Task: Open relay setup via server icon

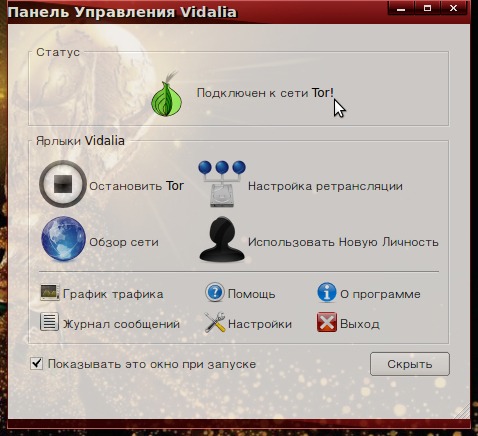Action: coord(222,184)
